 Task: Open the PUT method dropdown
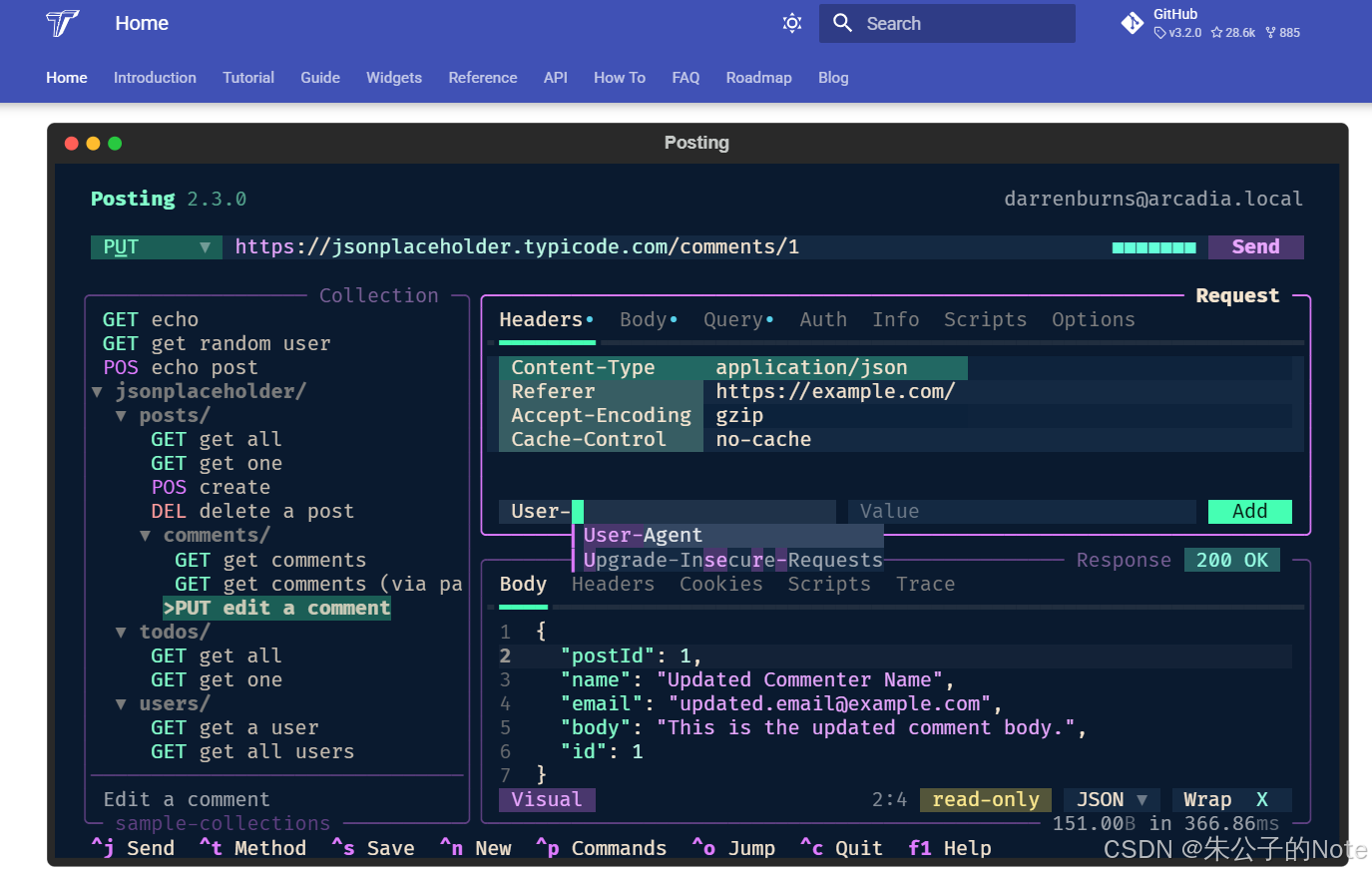coord(157,247)
